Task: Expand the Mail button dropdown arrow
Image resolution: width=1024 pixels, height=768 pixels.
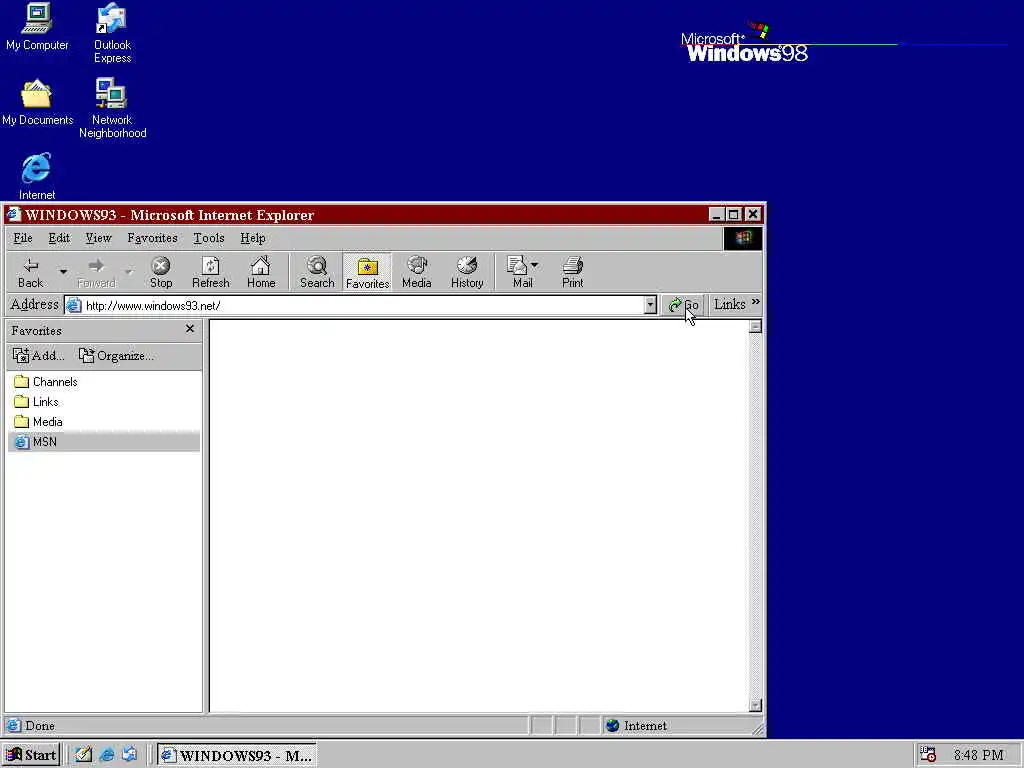Action: pyautogui.click(x=535, y=264)
